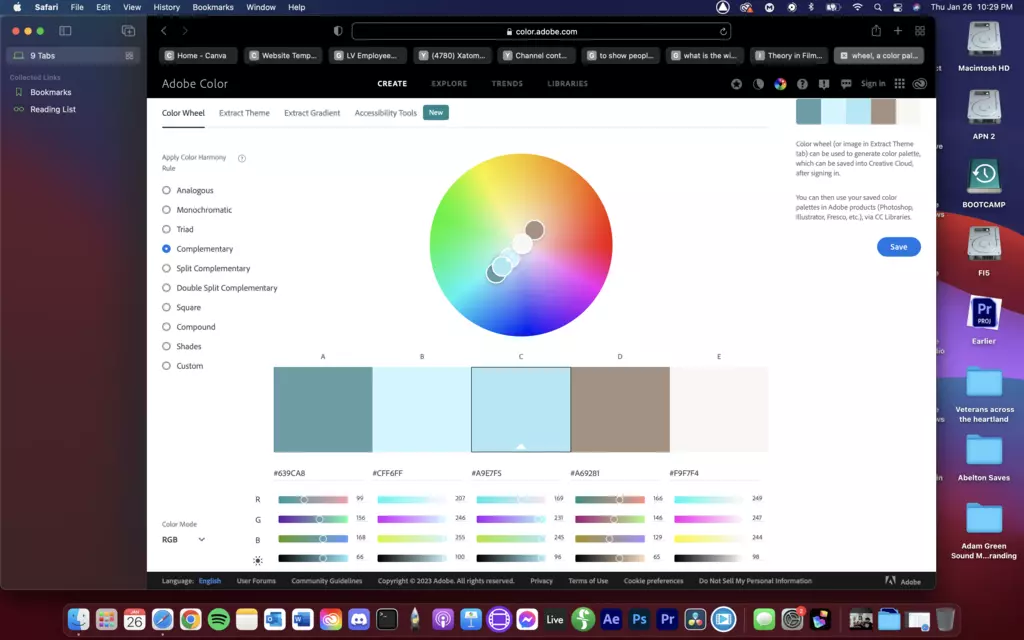This screenshot has width=1024, height=640.
Task: Select color swatch D brown
Action: click(620, 409)
